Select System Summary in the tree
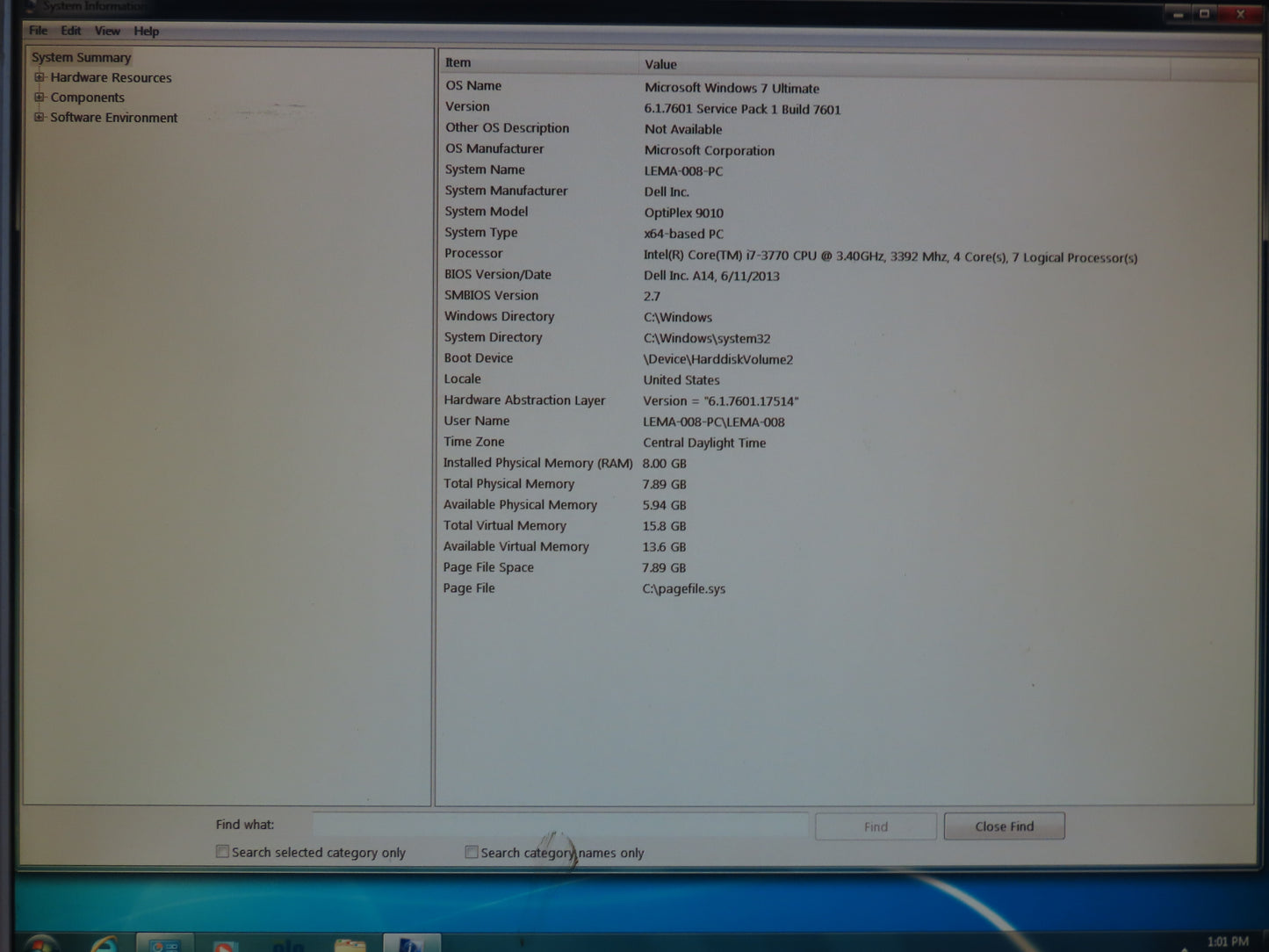Viewport: 1269px width, 952px height. [x=81, y=57]
